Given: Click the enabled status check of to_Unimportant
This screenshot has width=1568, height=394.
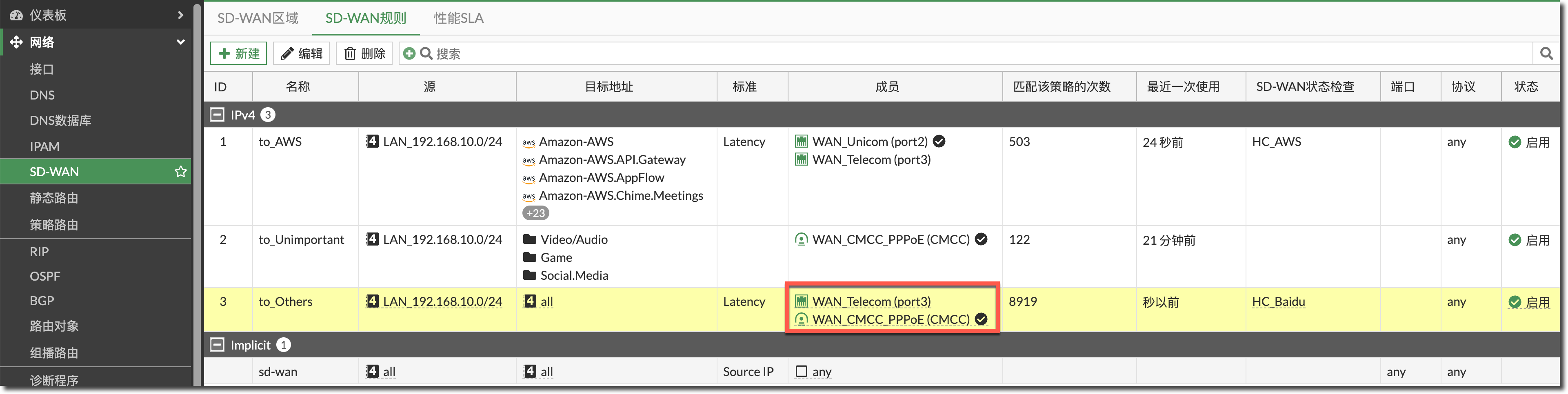Looking at the screenshot, I should (x=1515, y=240).
